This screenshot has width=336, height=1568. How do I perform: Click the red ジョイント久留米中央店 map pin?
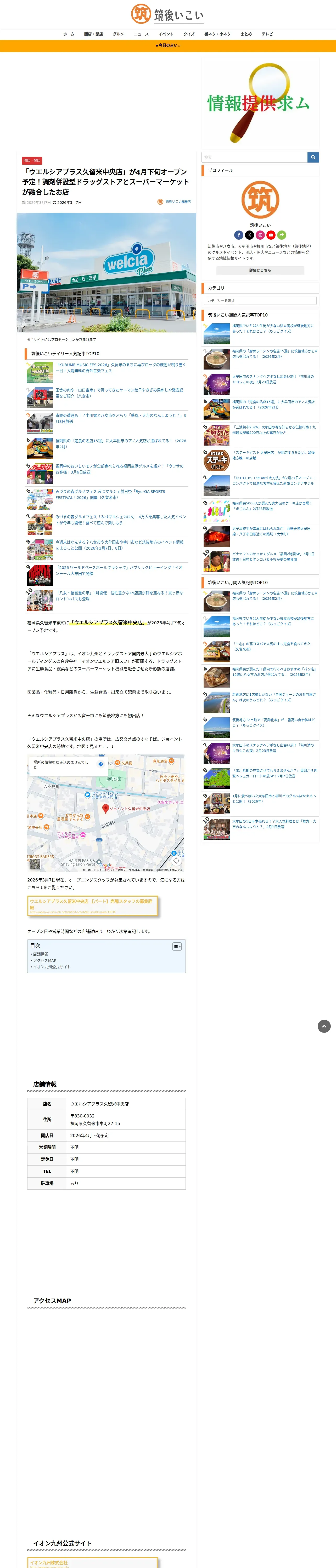pos(105,808)
